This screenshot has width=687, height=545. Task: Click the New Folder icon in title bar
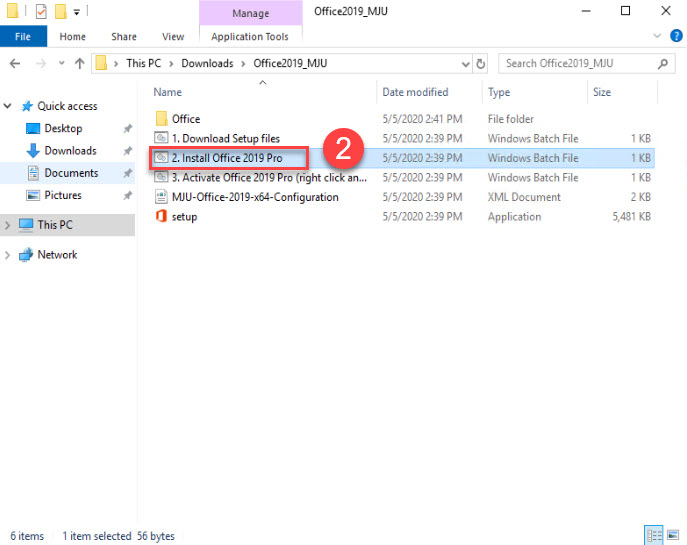coord(62,12)
